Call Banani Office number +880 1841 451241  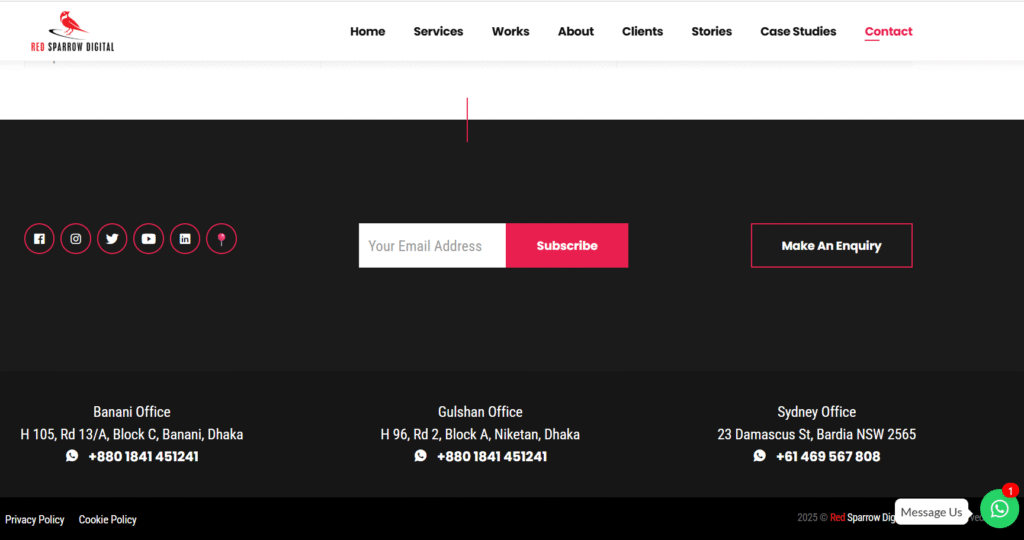pyautogui.click(x=143, y=456)
